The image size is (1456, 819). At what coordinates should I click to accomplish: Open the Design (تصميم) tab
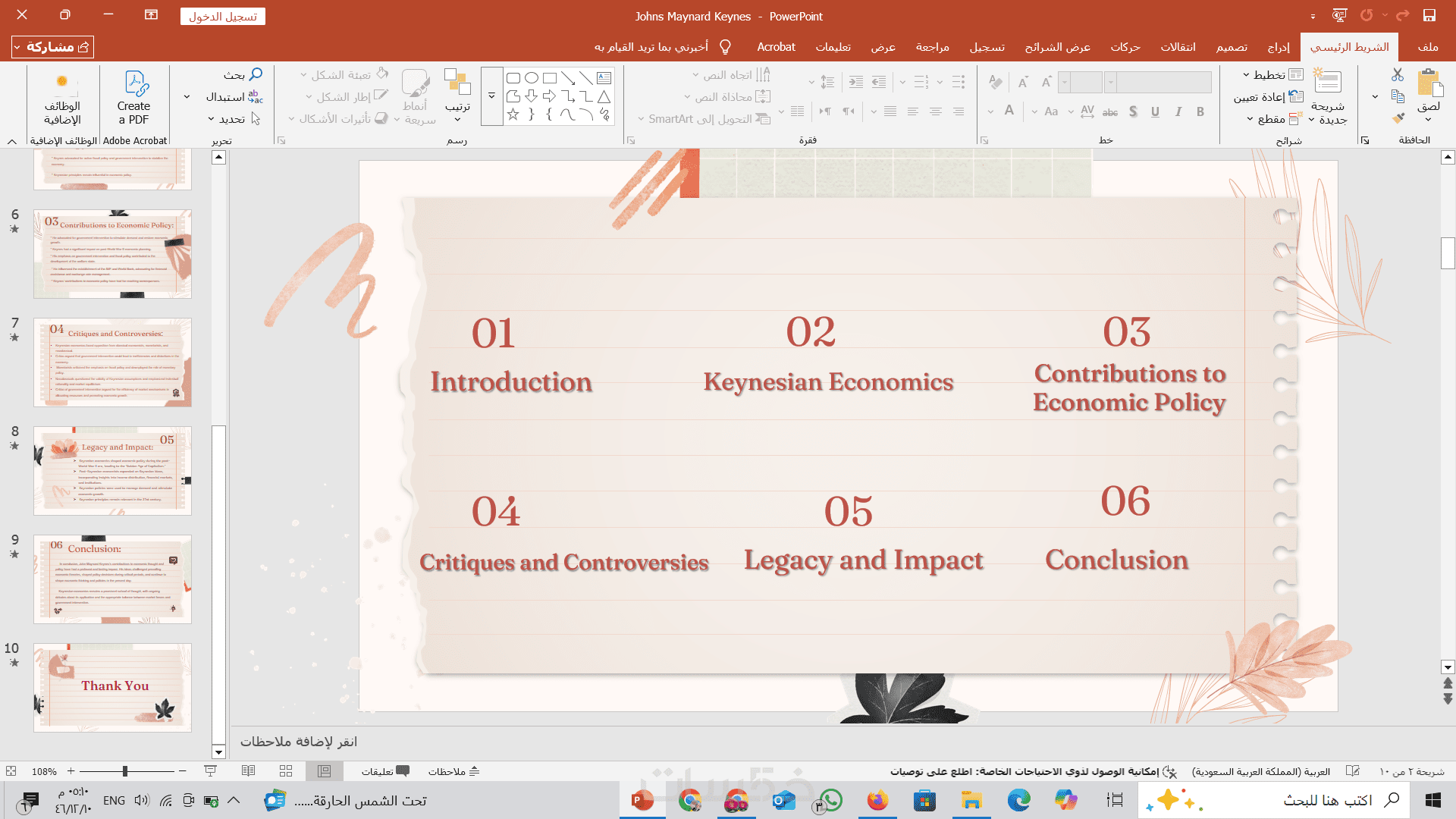coord(1232,47)
